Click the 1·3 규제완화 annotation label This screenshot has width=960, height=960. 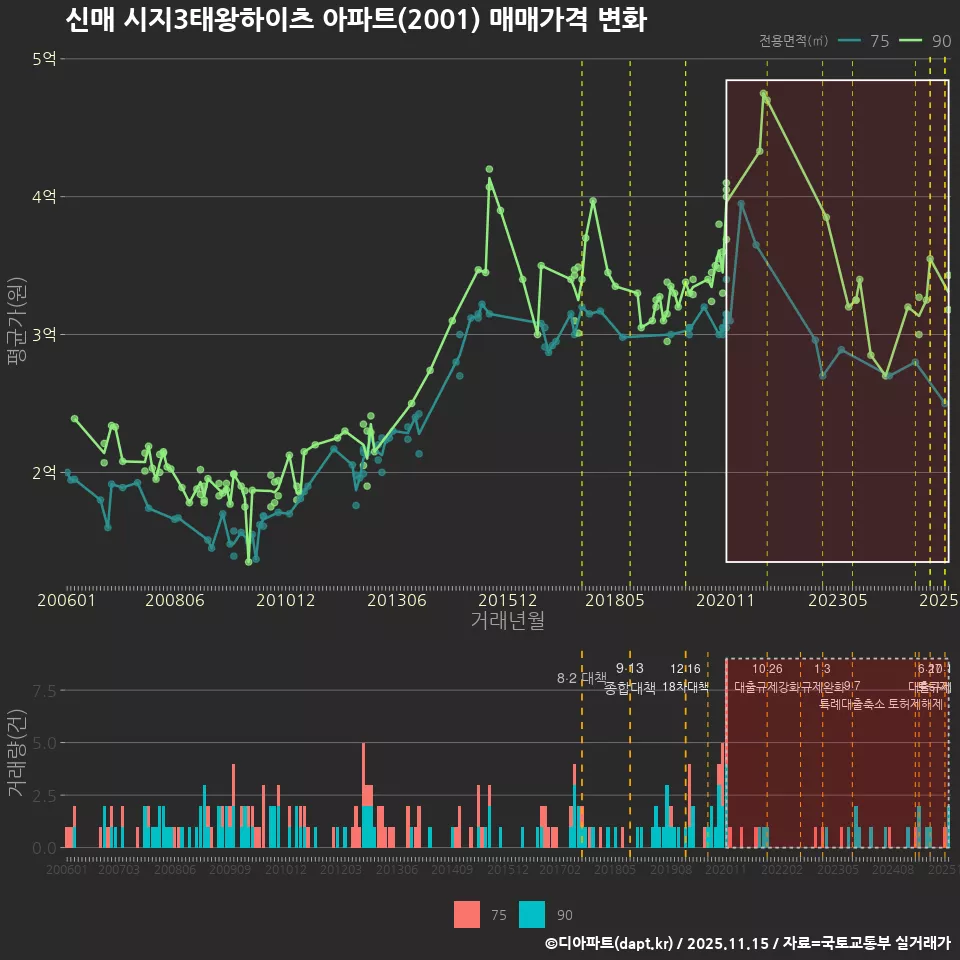tap(822, 678)
